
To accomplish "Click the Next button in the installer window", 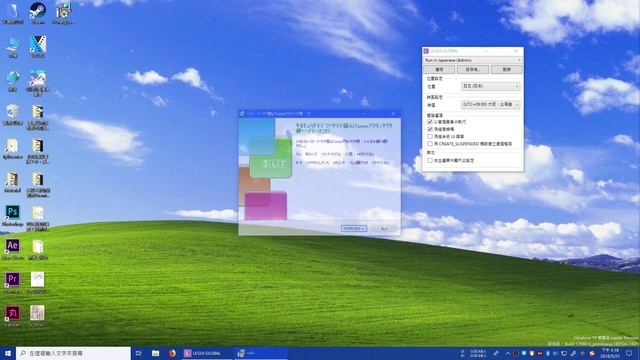I will 354,229.
